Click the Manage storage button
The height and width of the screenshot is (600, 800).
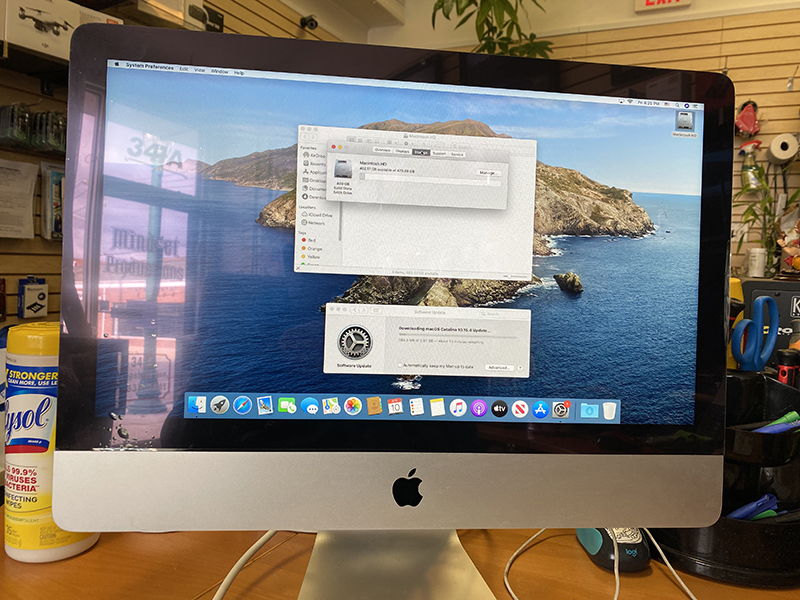coord(488,173)
